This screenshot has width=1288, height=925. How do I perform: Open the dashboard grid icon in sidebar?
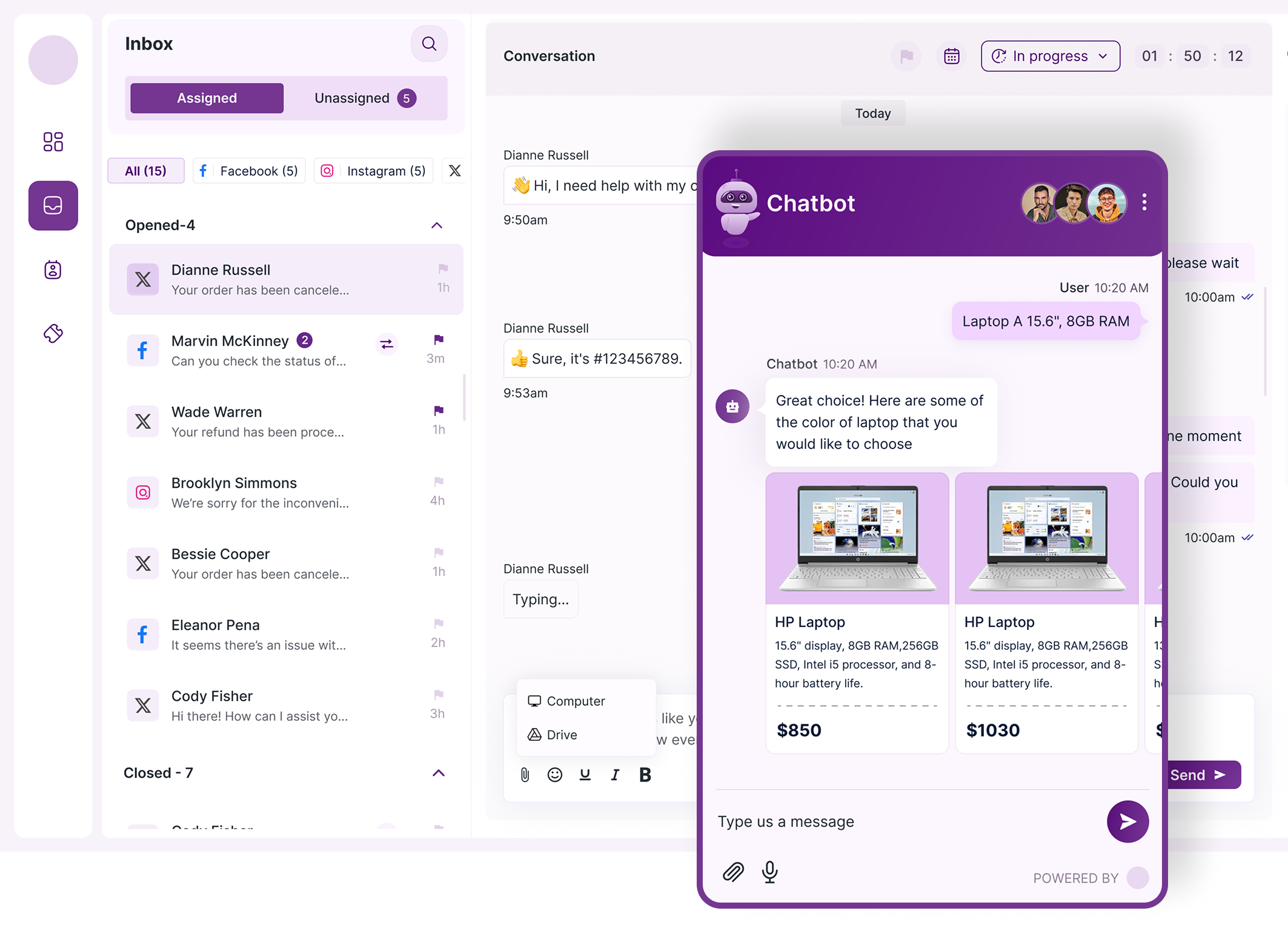coord(53,142)
